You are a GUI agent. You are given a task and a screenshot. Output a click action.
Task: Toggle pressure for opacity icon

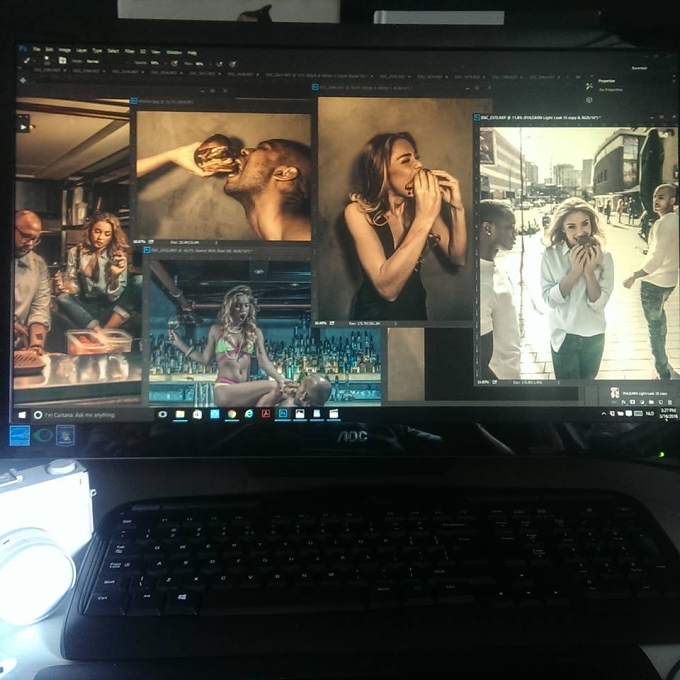[x=174, y=63]
